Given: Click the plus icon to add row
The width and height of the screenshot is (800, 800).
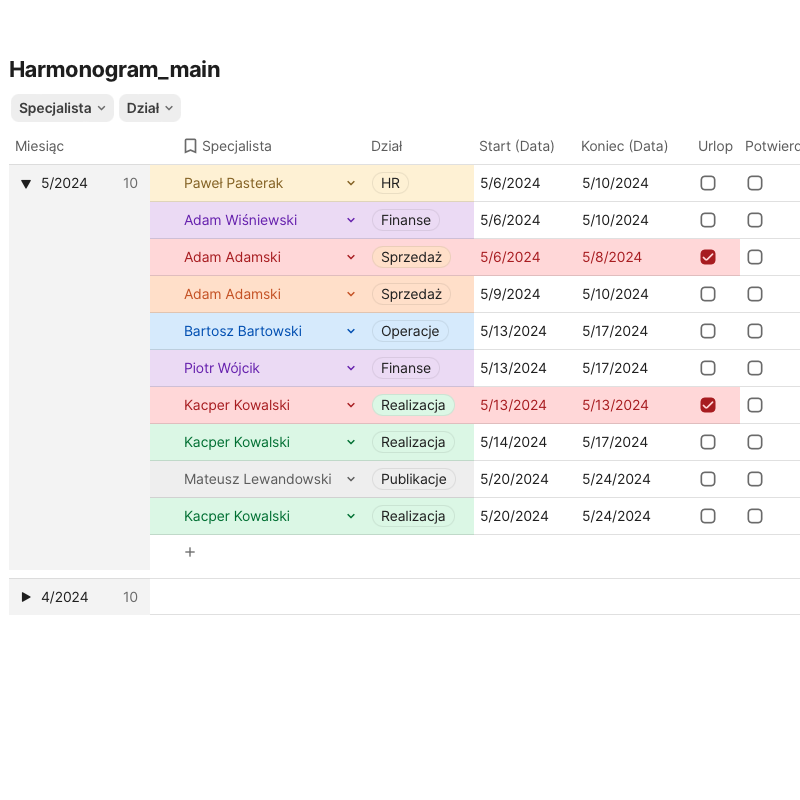Looking at the screenshot, I should [x=190, y=552].
